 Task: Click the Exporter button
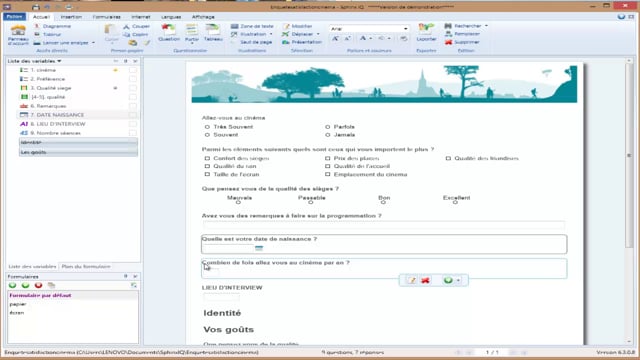pos(426,33)
